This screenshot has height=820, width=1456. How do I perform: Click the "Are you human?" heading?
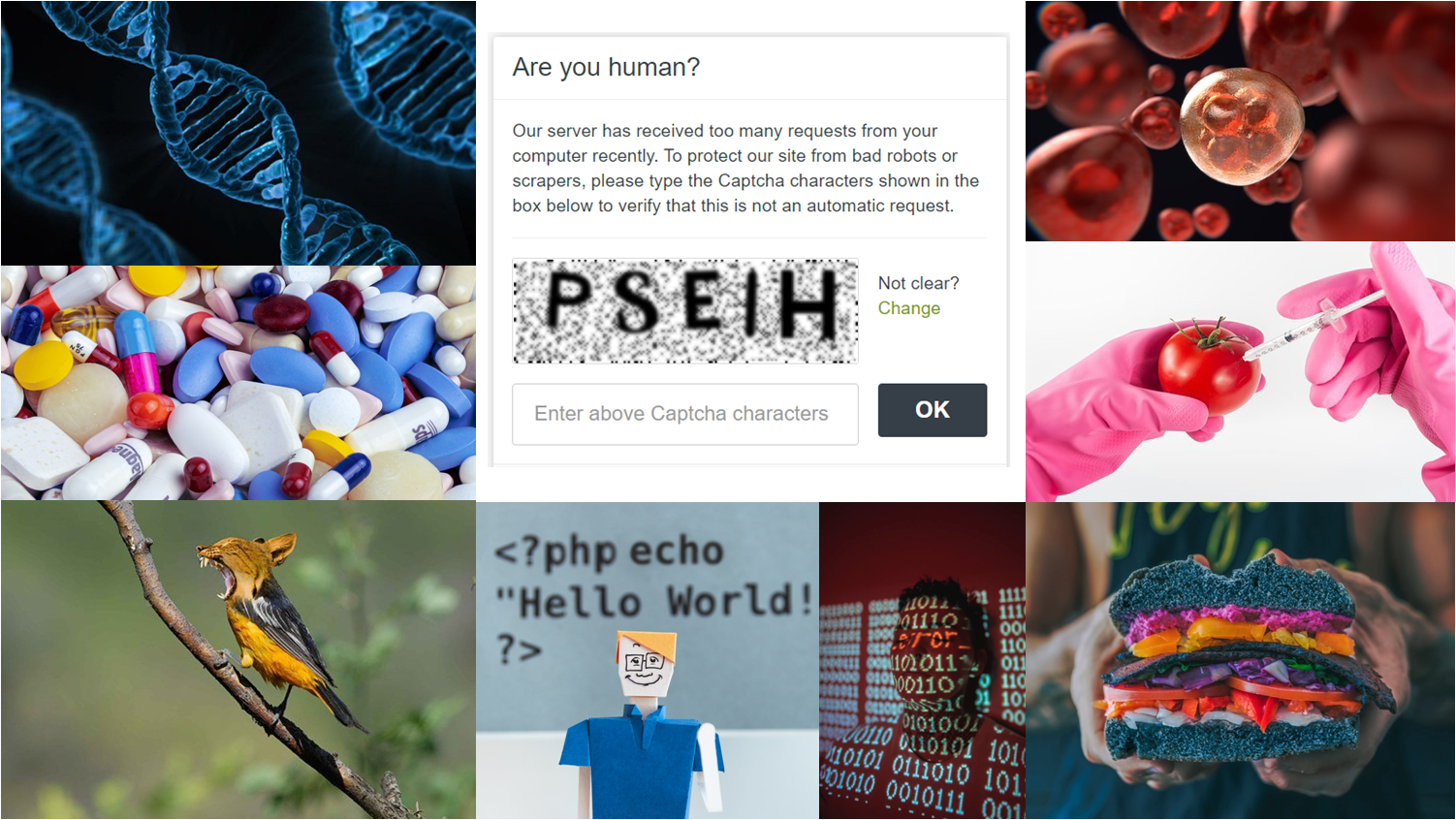pos(606,67)
